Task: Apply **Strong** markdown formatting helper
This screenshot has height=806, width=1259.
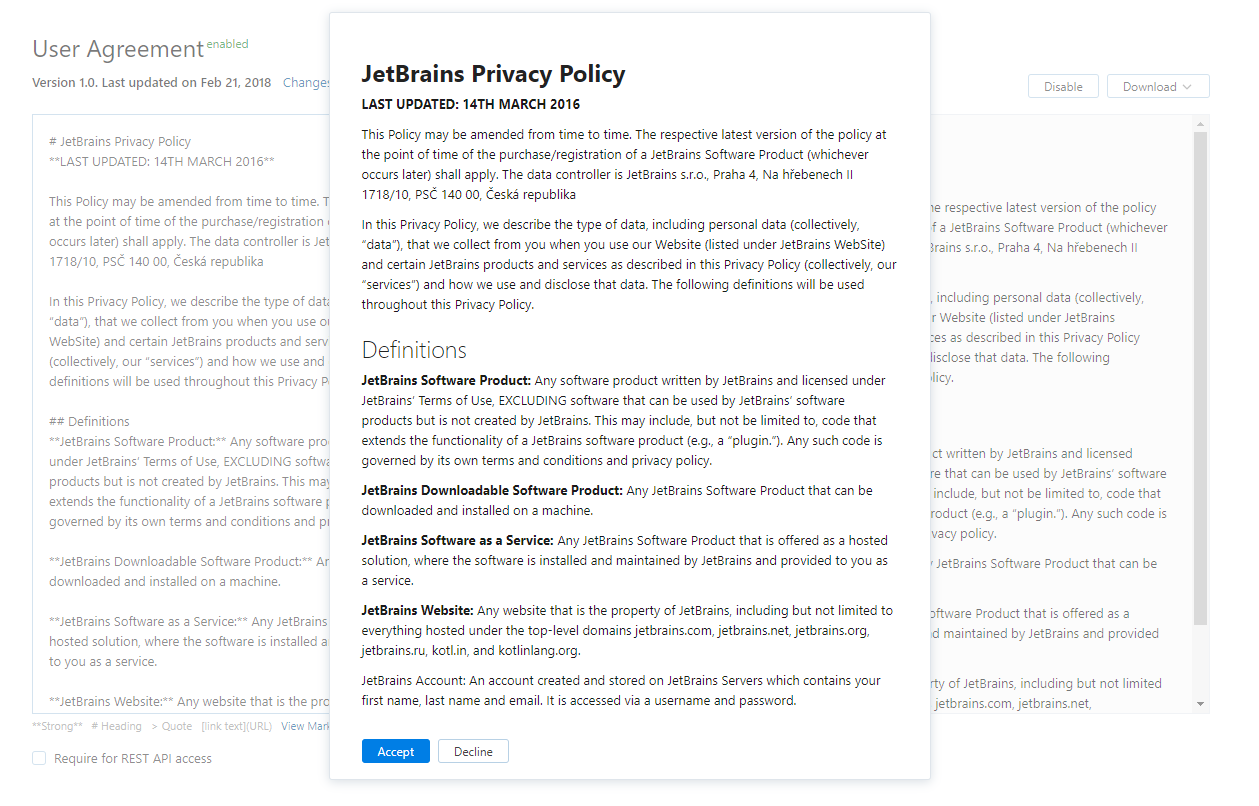Action: click(x=56, y=725)
